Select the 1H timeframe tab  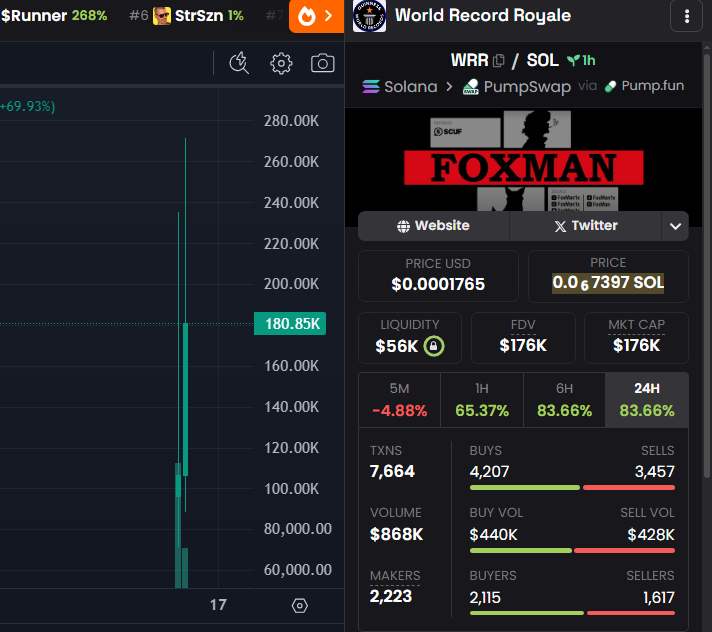tap(482, 400)
